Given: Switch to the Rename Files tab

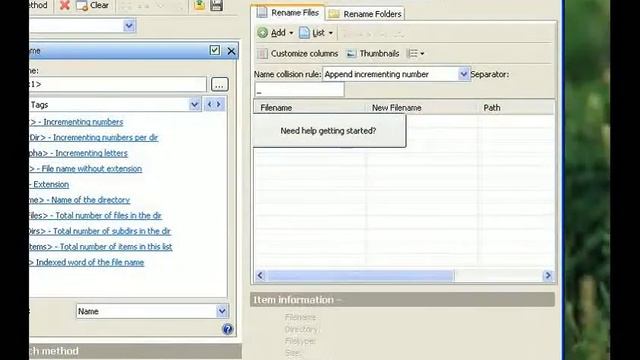Looking at the screenshot, I should (x=288, y=13).
